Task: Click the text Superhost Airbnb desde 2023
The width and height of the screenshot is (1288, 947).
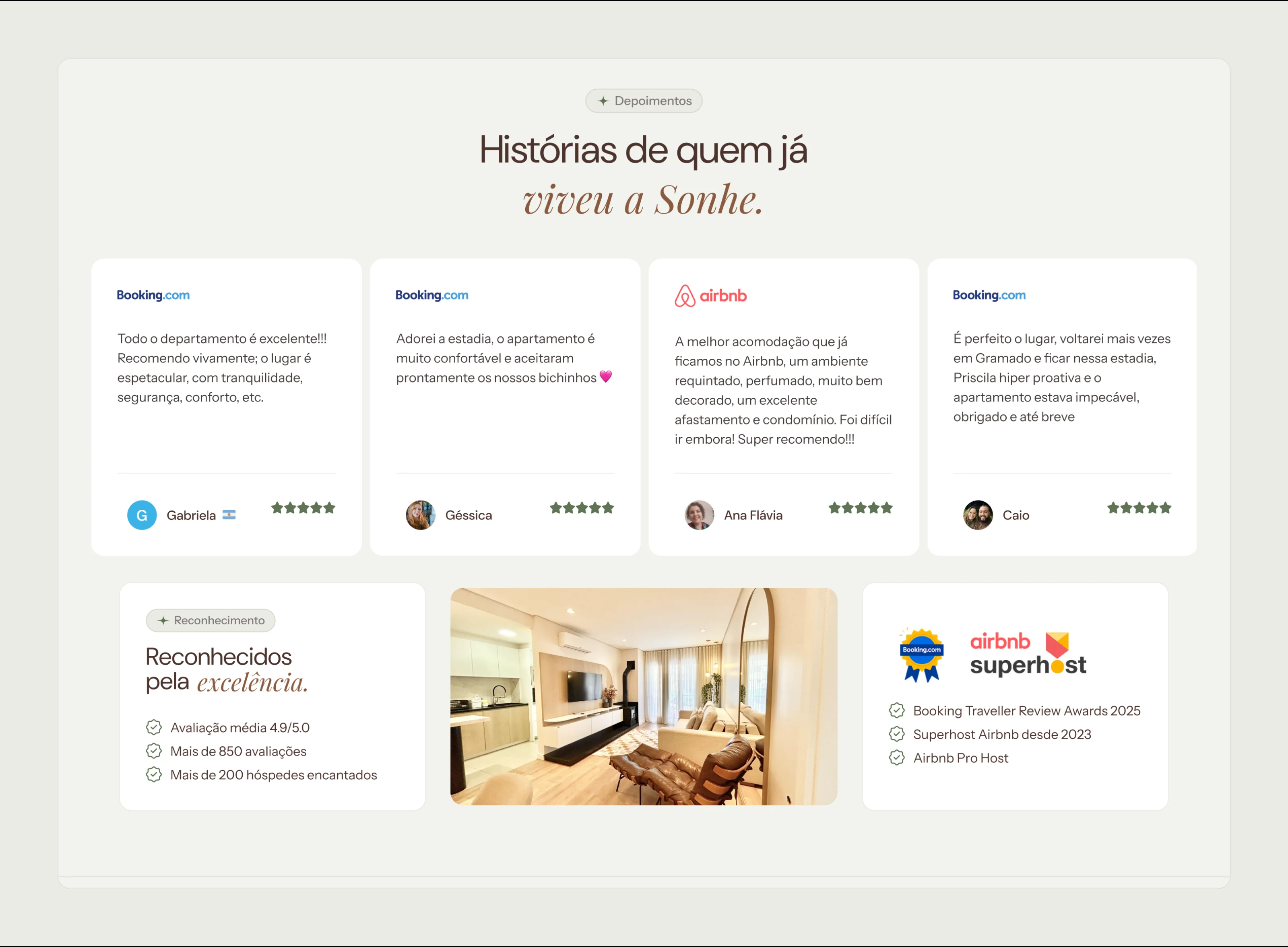Action: (x=1002, y=734)
